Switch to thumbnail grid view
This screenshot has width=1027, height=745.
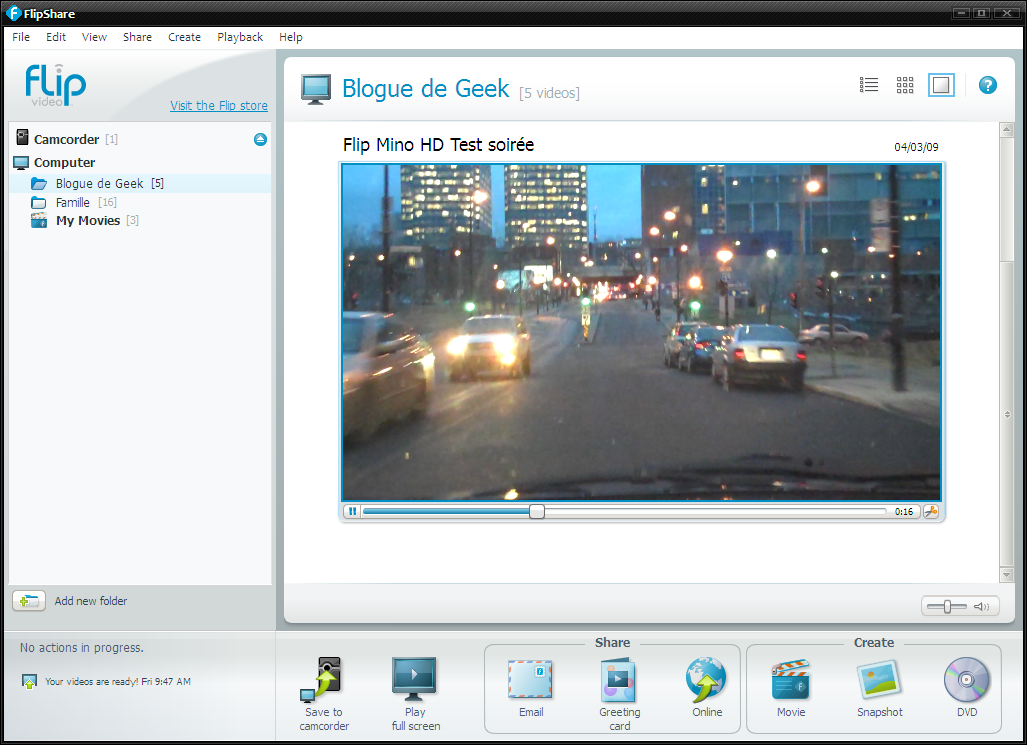[x=905, y=86]
